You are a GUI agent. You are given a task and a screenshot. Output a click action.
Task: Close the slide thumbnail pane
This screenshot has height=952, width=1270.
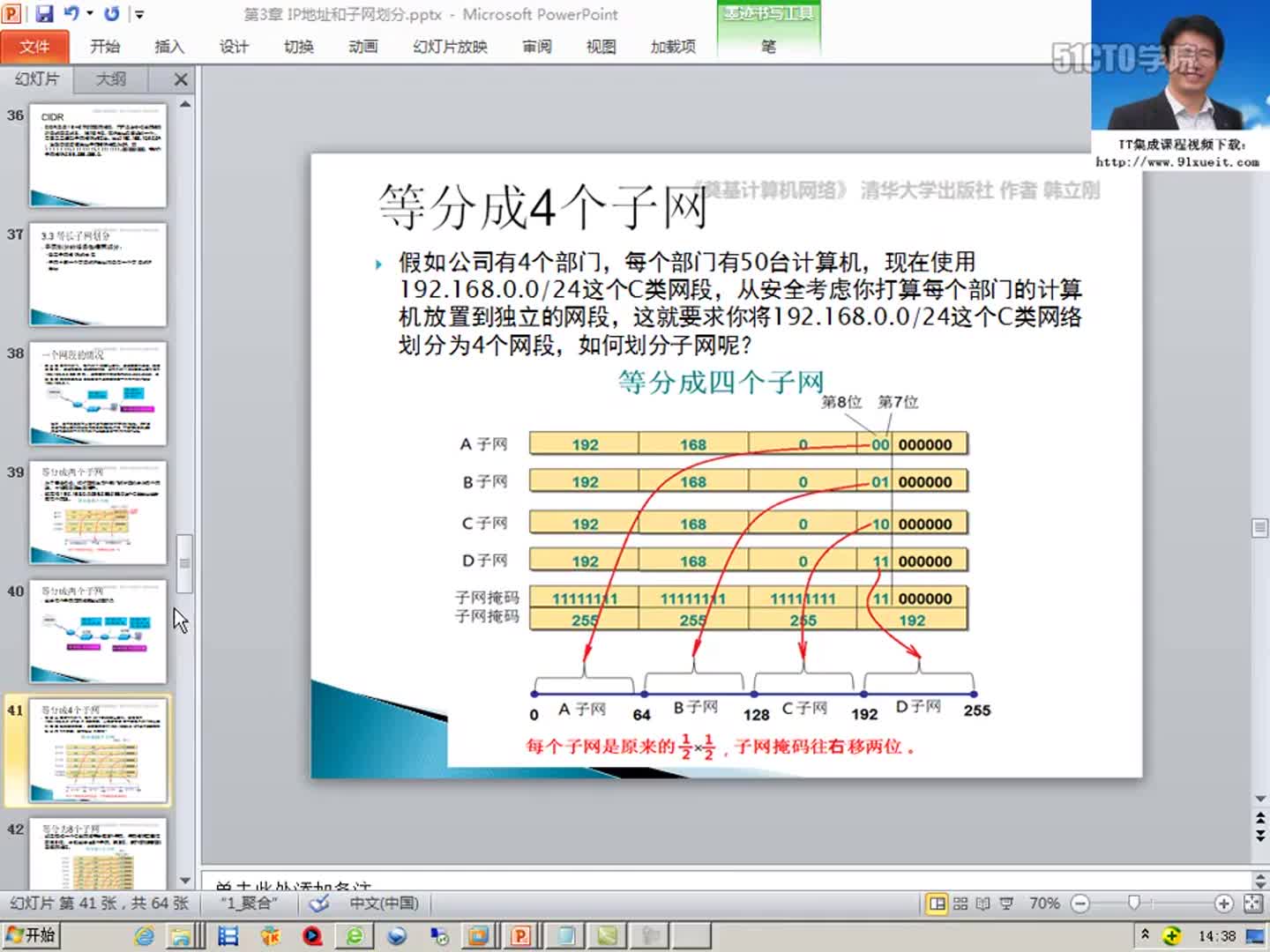181,79
